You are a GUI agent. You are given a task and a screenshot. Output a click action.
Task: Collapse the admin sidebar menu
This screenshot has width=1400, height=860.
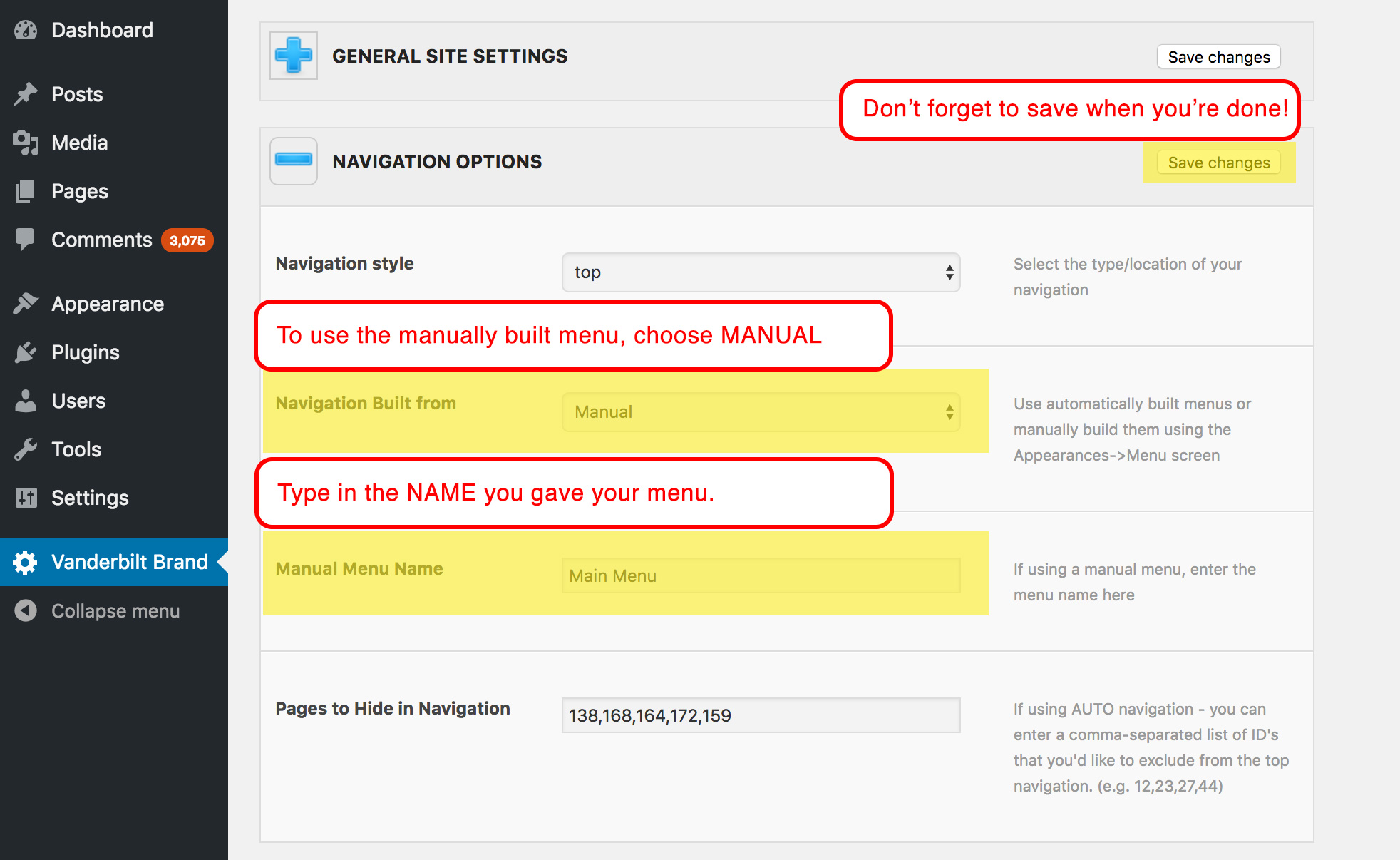click(x=114, y=611)
